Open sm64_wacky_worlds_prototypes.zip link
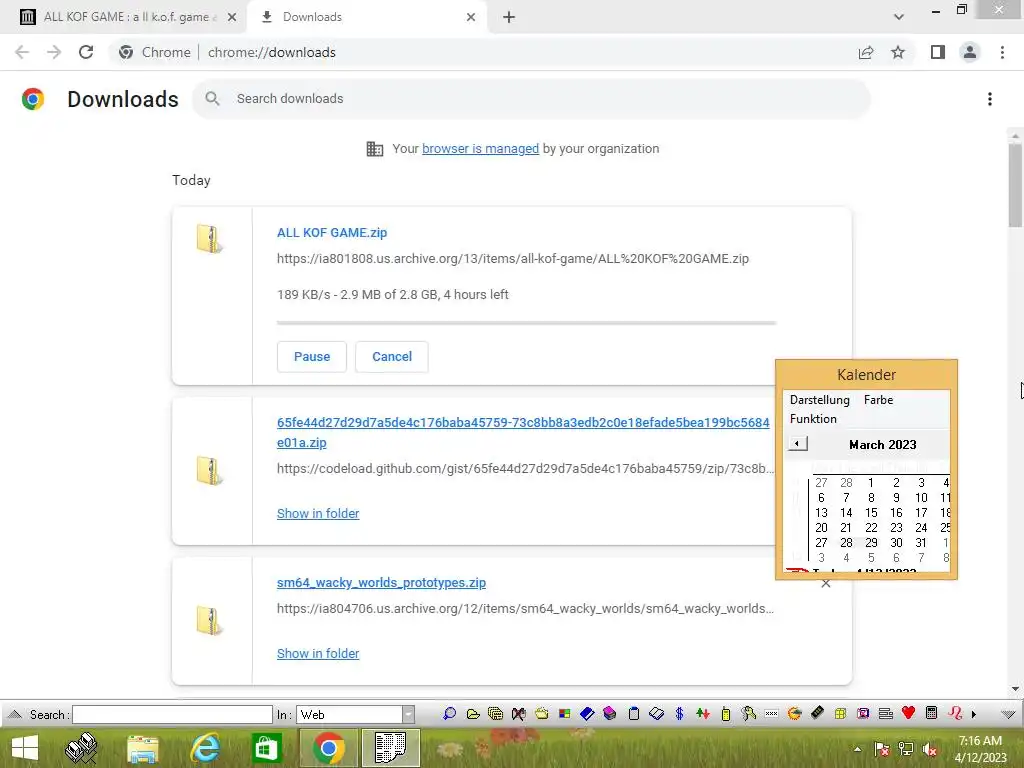Screen dimensions: 1024x768 (381, 583)
